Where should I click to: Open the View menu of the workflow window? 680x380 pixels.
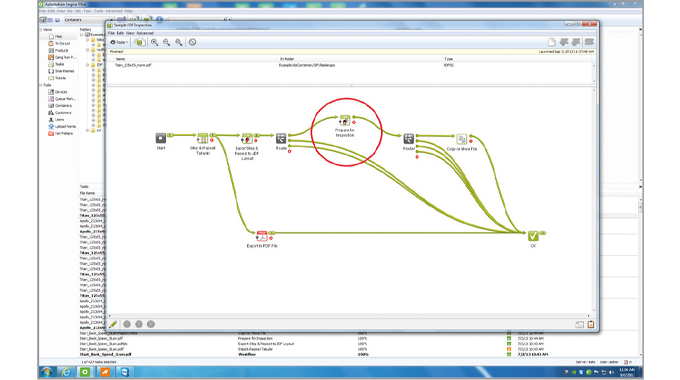[130, 33]
